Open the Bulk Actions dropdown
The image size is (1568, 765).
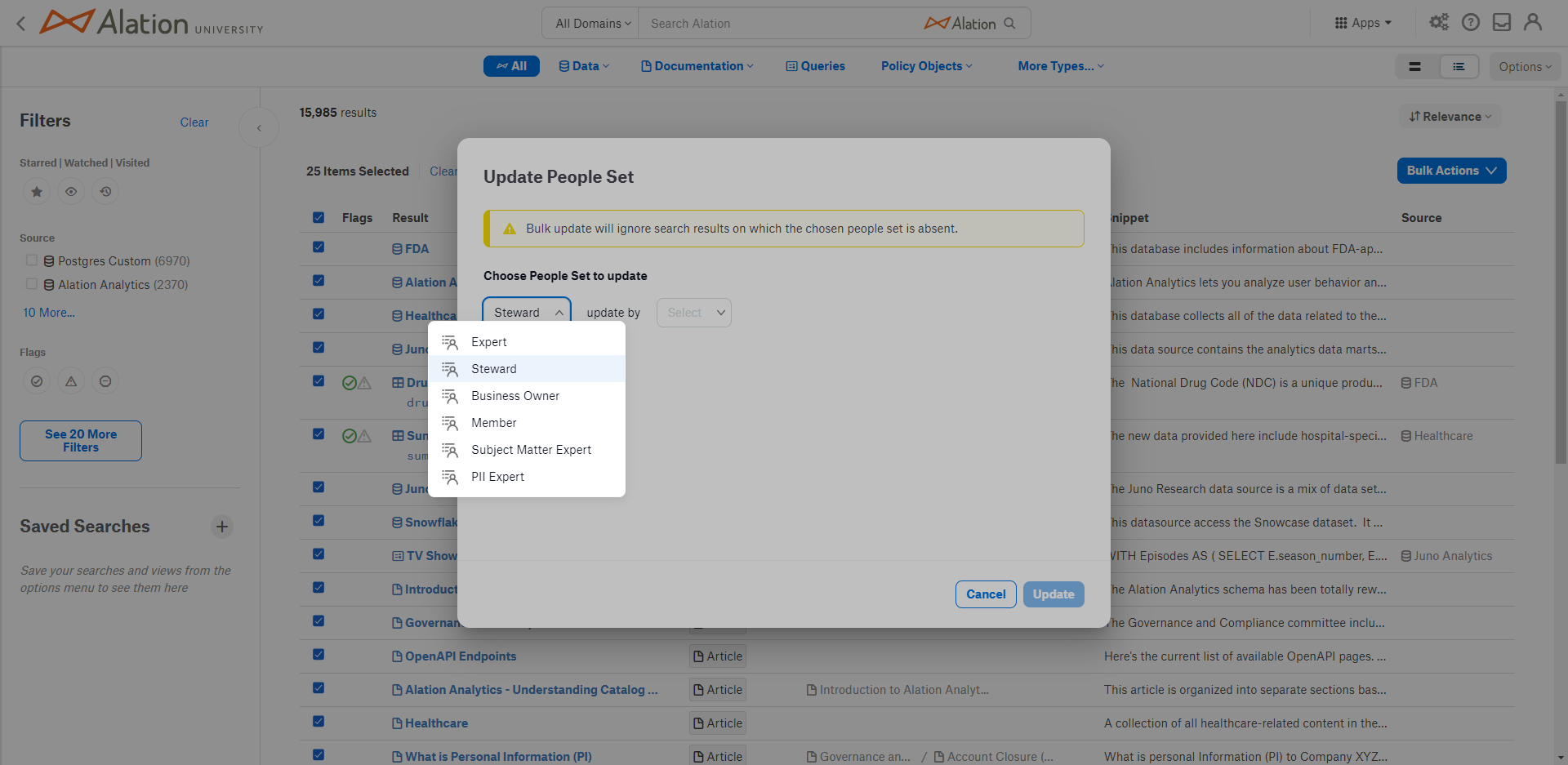(x=1451, y=171)
